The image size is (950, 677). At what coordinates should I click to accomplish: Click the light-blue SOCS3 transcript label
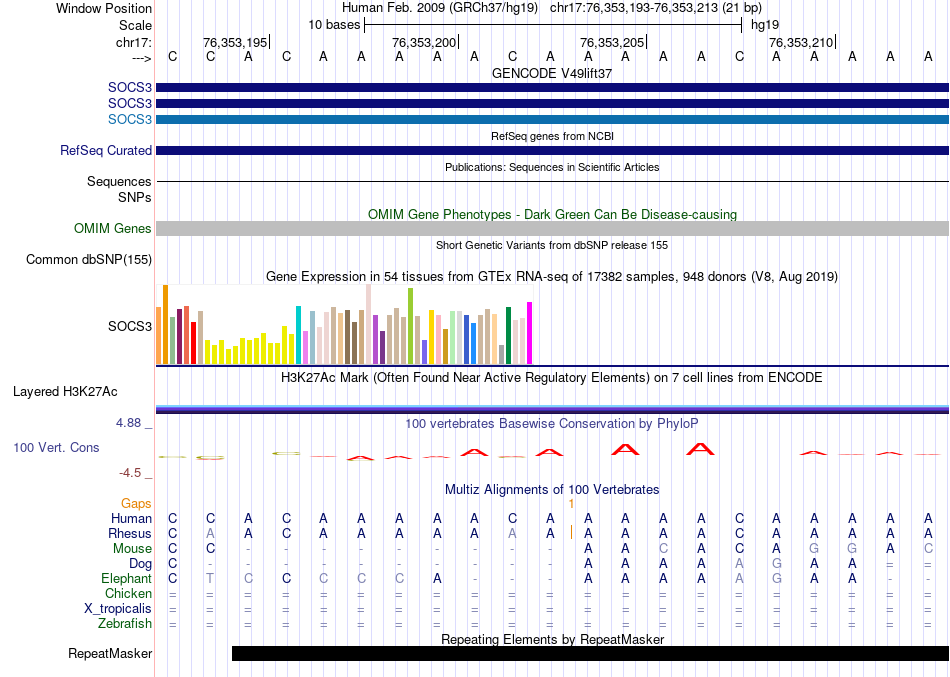point(130,119)
